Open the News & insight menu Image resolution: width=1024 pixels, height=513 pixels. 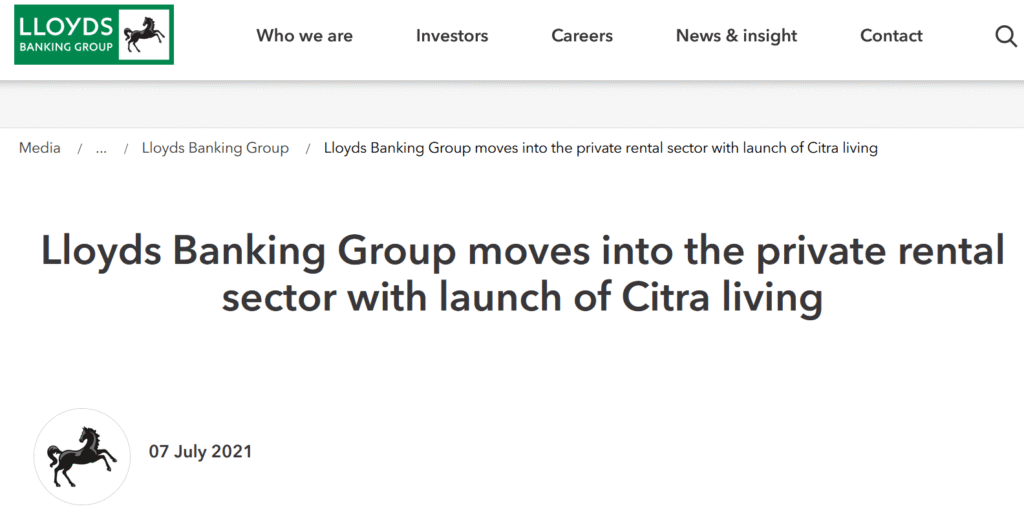pos(736,36)
